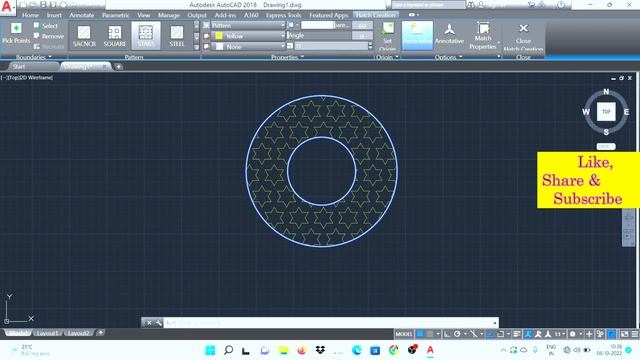Open the status bar customization menu

point(635,334)
